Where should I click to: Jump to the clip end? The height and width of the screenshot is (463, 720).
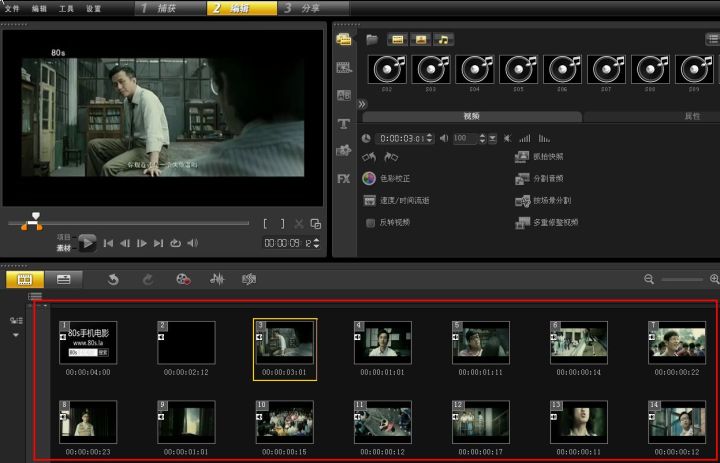click(158, 243)
